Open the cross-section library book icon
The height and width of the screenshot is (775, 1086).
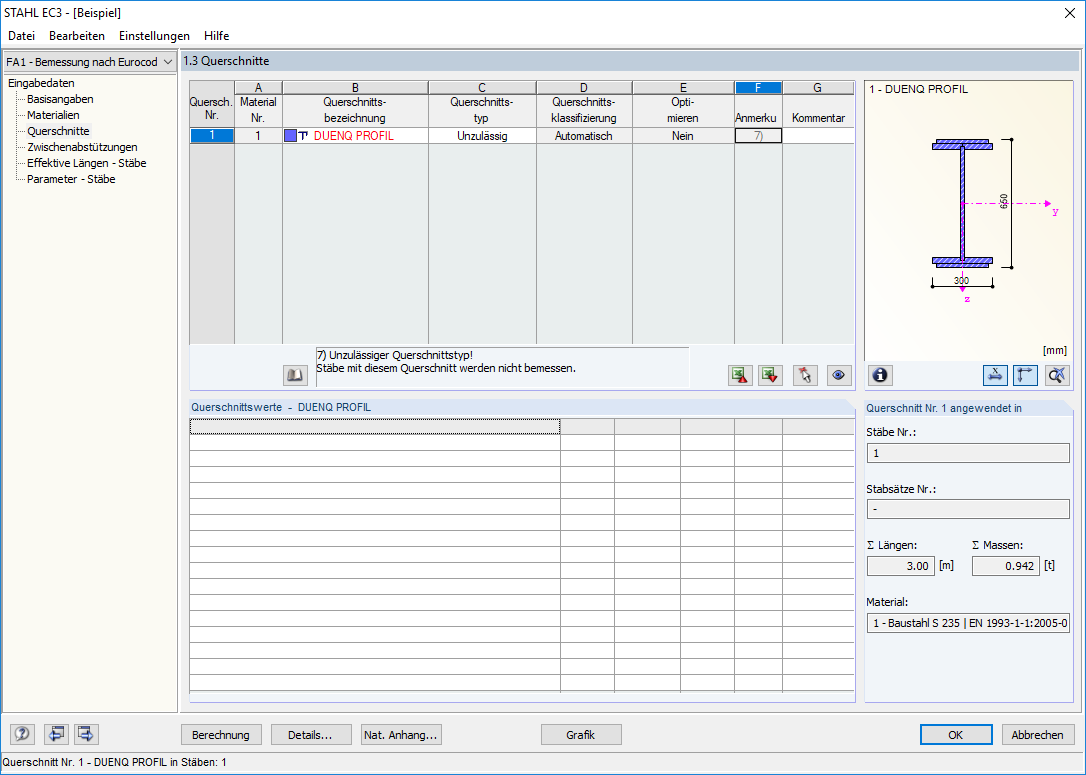pos(296,375)
